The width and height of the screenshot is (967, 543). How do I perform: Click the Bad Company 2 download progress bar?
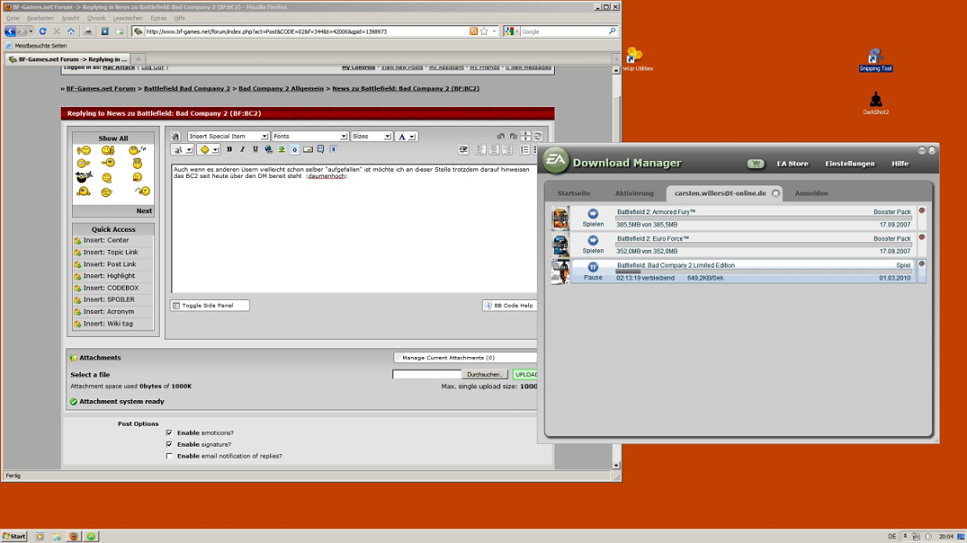763,272
